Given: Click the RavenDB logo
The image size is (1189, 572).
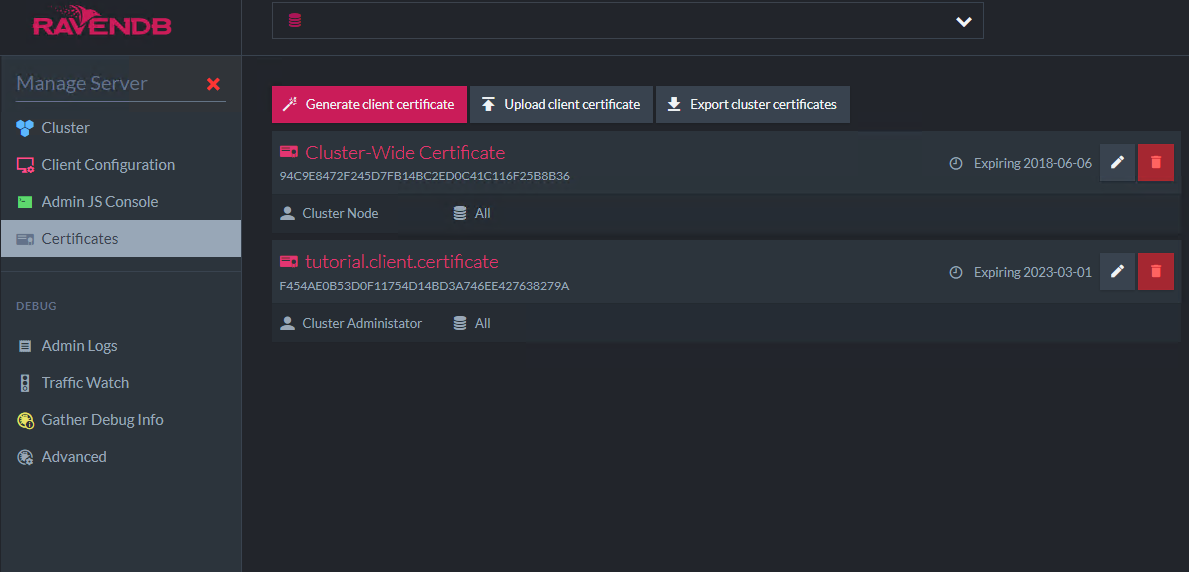Looking at the screenshot, I should click(x=102, y=22).
